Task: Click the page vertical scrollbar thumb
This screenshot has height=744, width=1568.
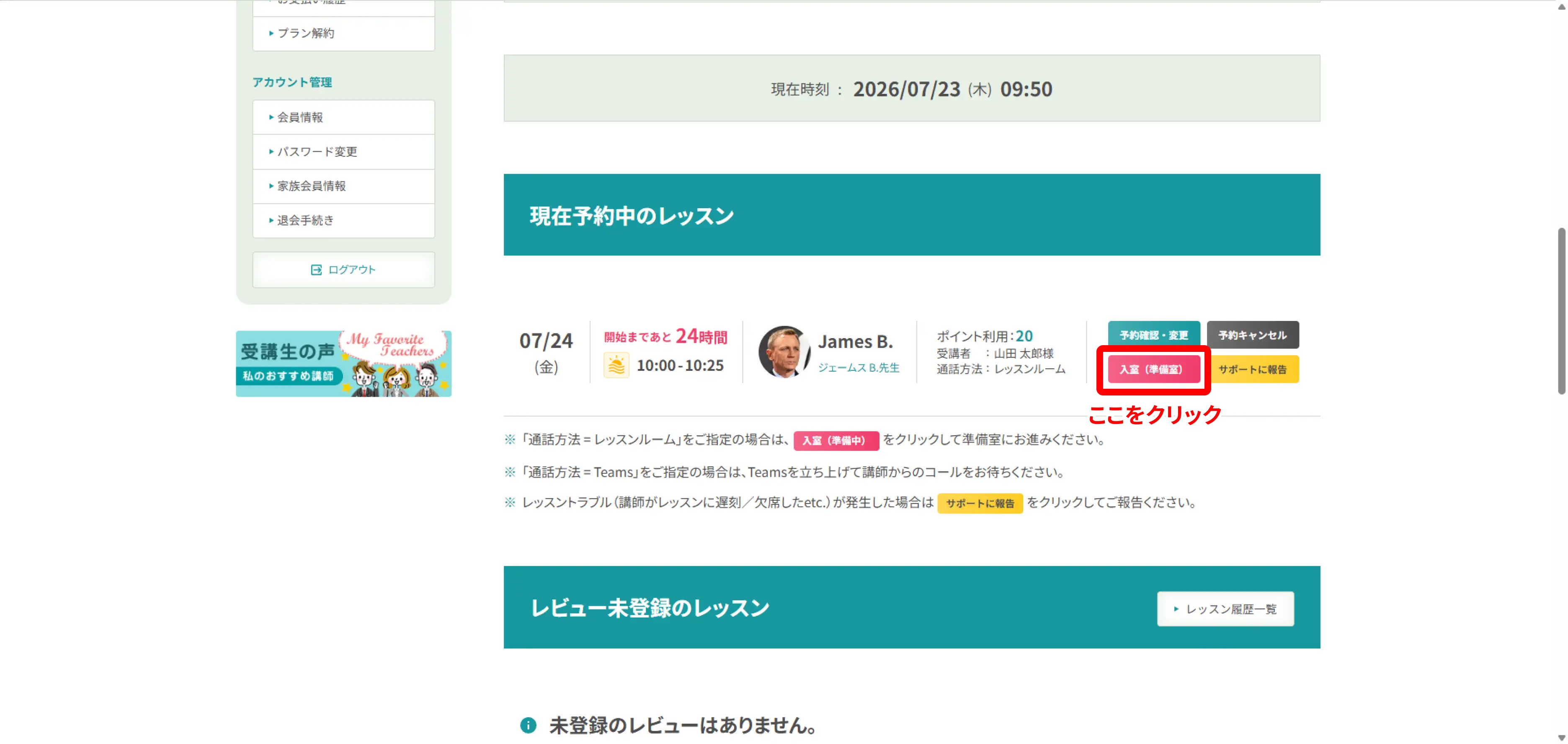Action: [1561, 311]
